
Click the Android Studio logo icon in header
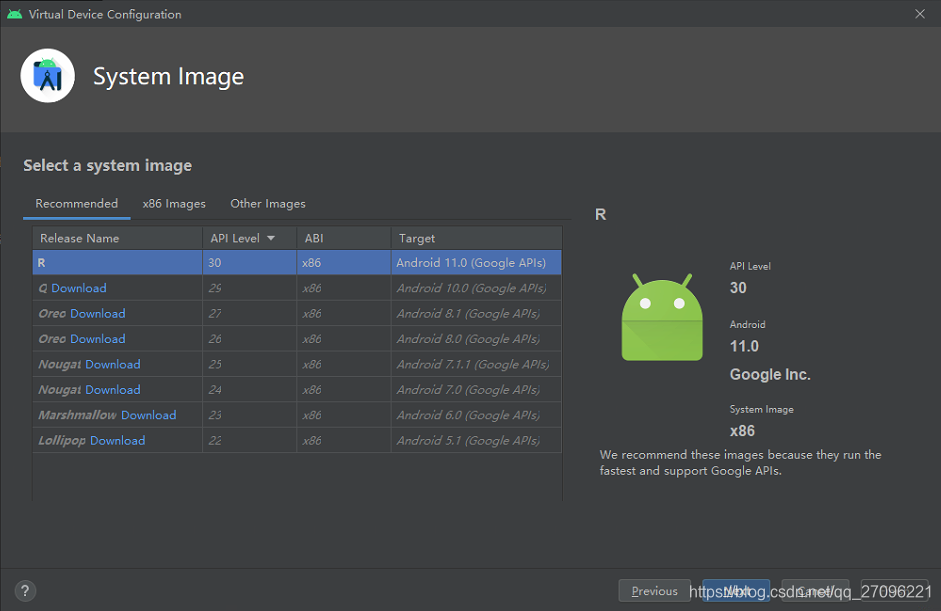(47, 76)
